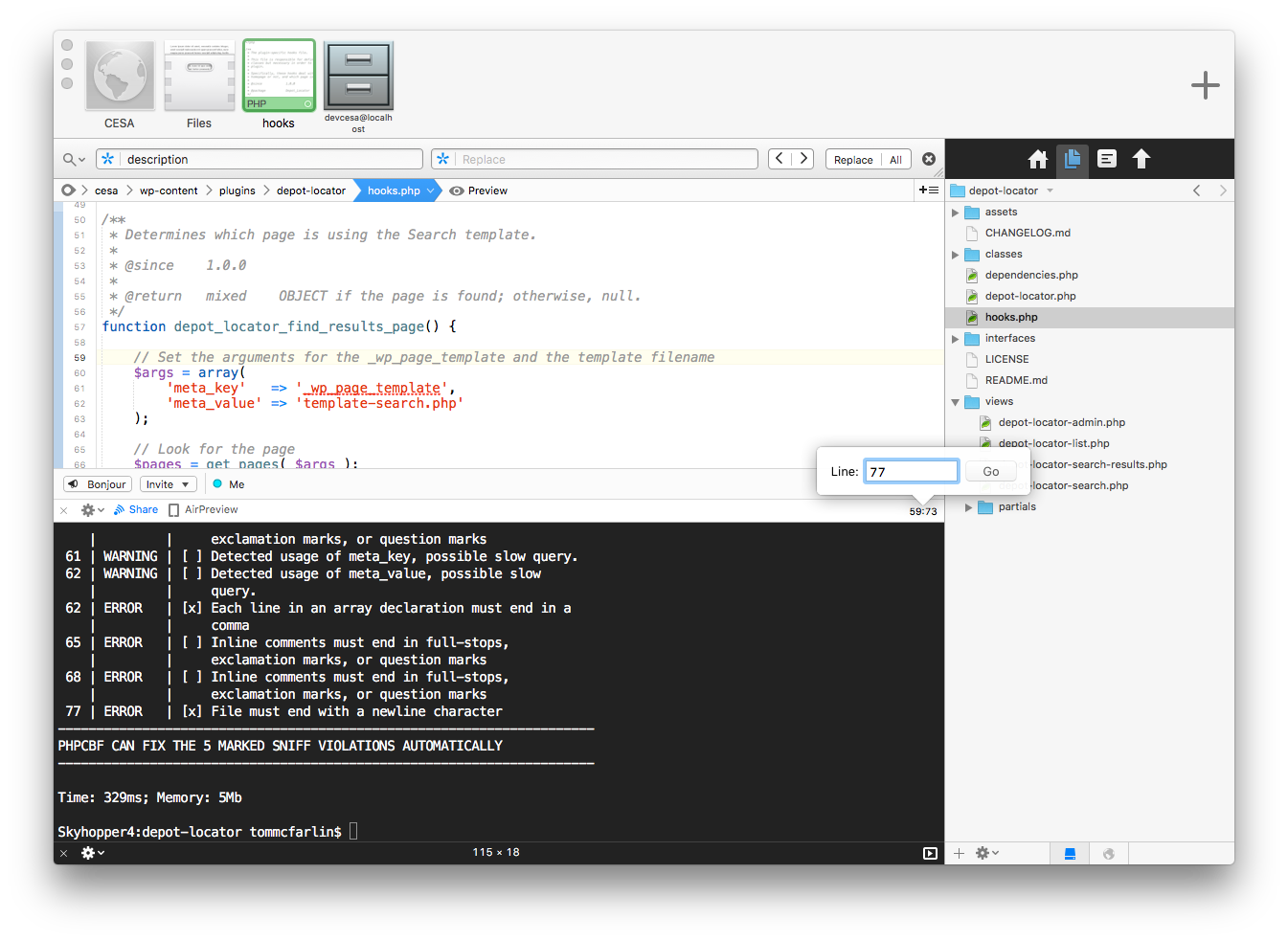
Task: Select README.md in the file sidebar
Action: click(x=1015, y=380)
